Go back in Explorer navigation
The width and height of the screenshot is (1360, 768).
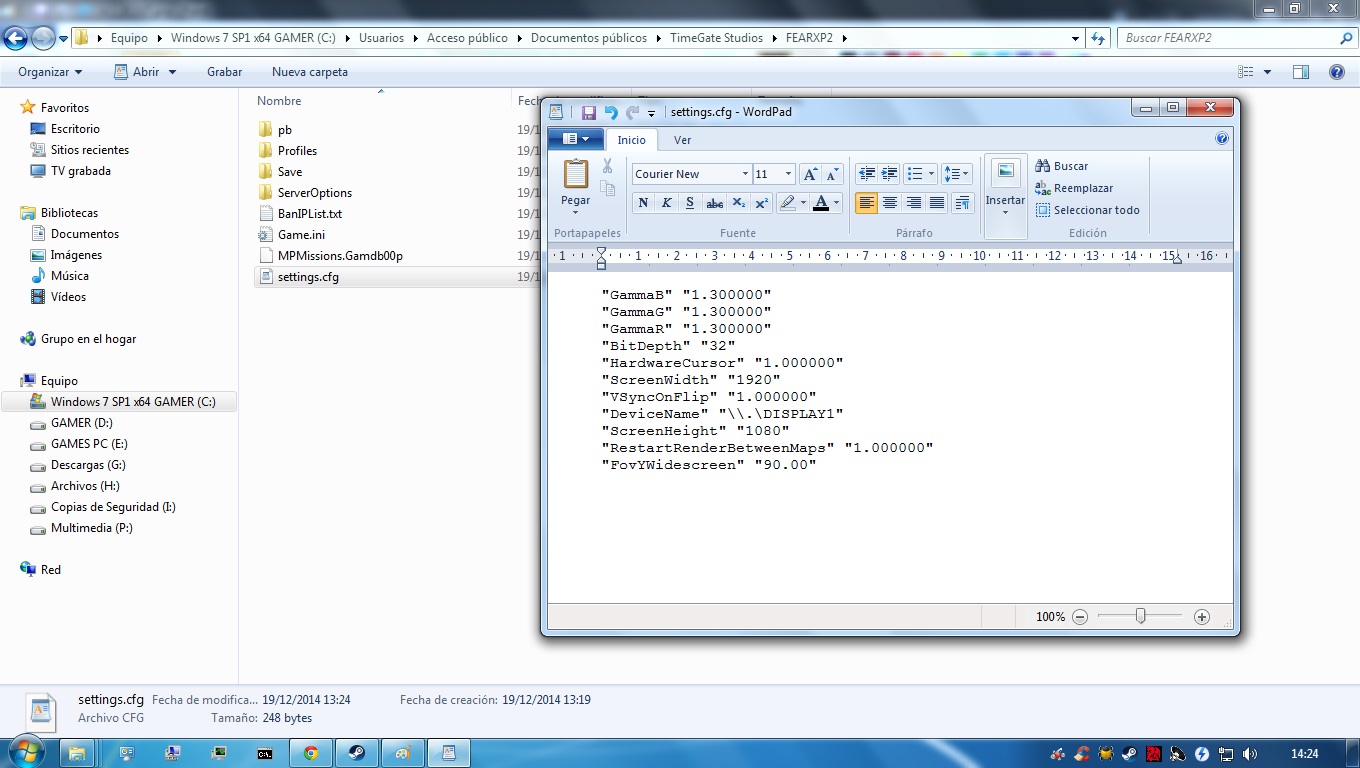[16, 38]
